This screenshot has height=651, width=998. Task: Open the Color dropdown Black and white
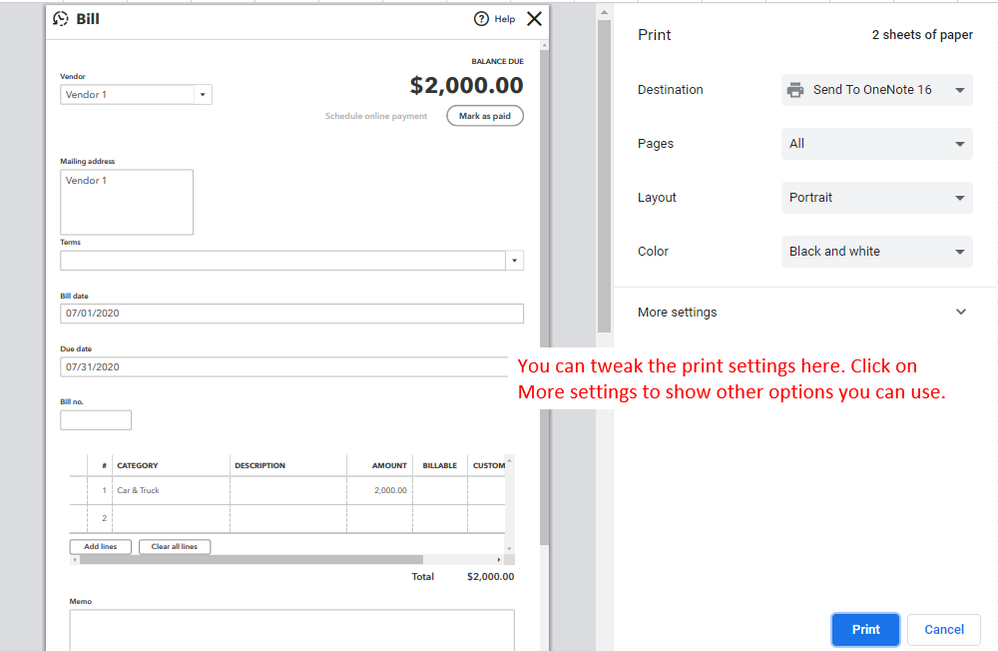click(876, 251)
